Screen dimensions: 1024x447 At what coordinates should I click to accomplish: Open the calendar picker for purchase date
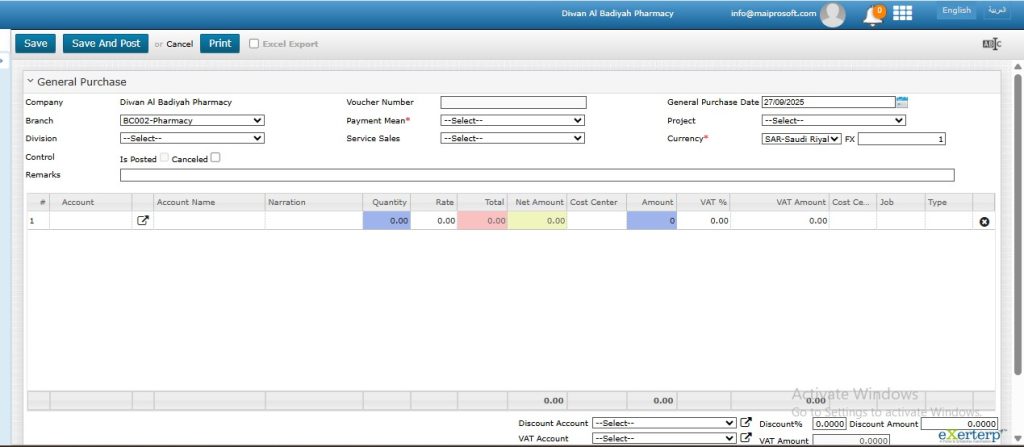tap(903, 102)
